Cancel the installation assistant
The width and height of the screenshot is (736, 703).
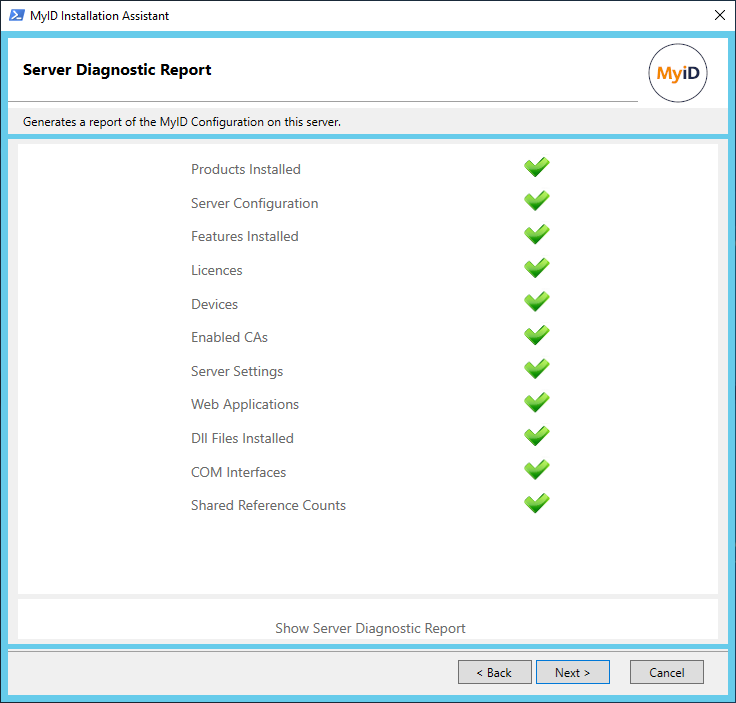(666, 672)
